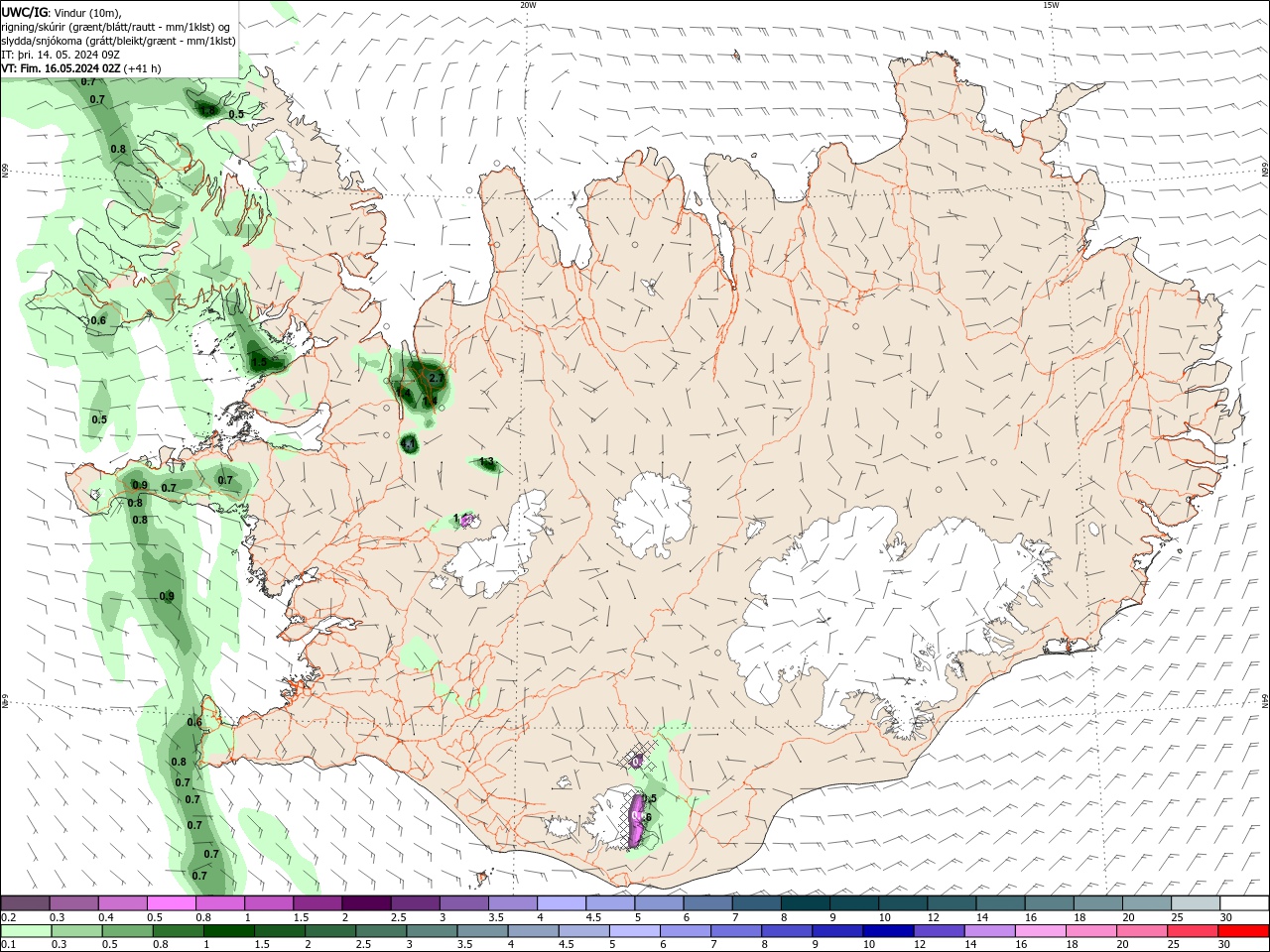Click bright red rain swatch above 30
The width and height of the screenshot is (1270, 952).
coord(1242,931)
